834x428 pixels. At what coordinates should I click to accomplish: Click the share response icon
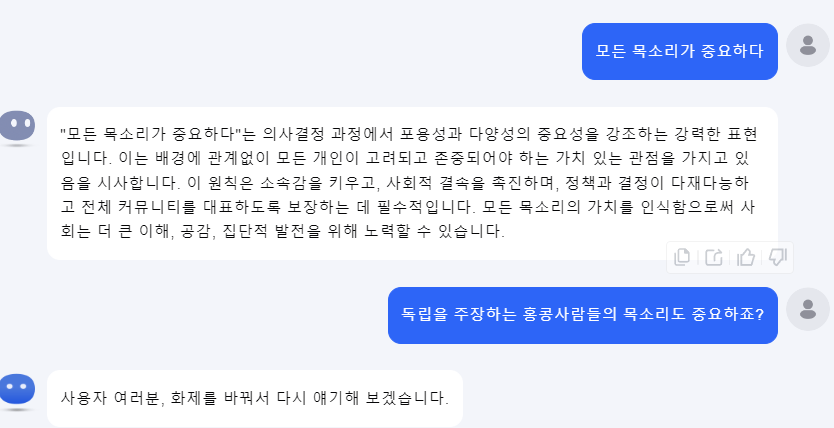pyautogui.click(x=713, y=257)
